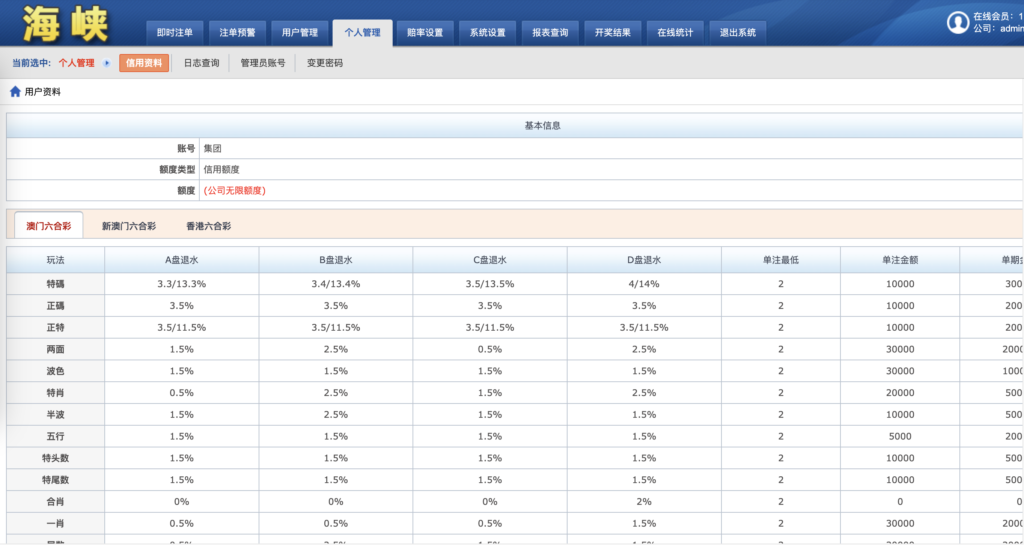Open the 在线统计 page

[675, 32]
